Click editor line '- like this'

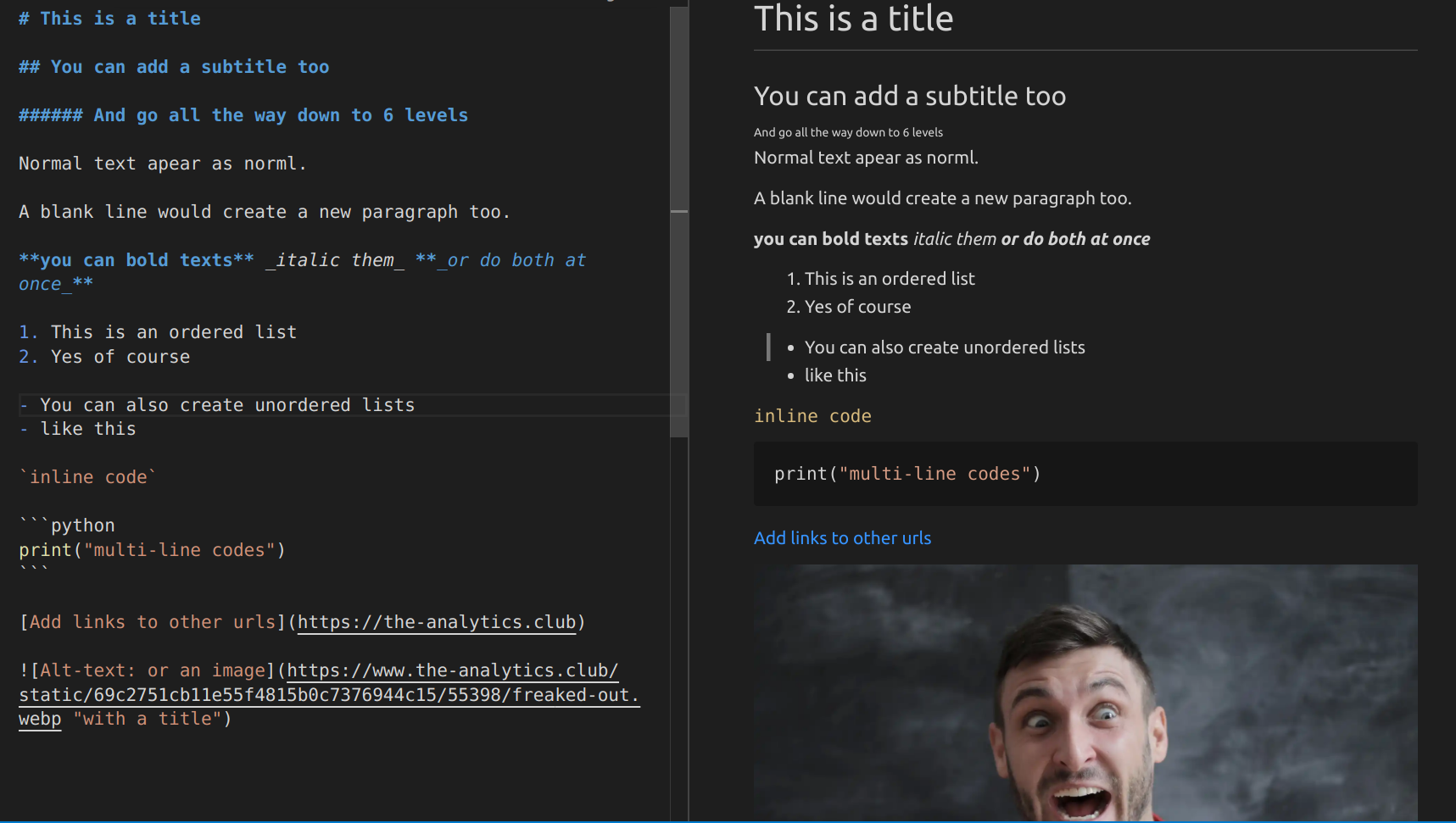77,429
